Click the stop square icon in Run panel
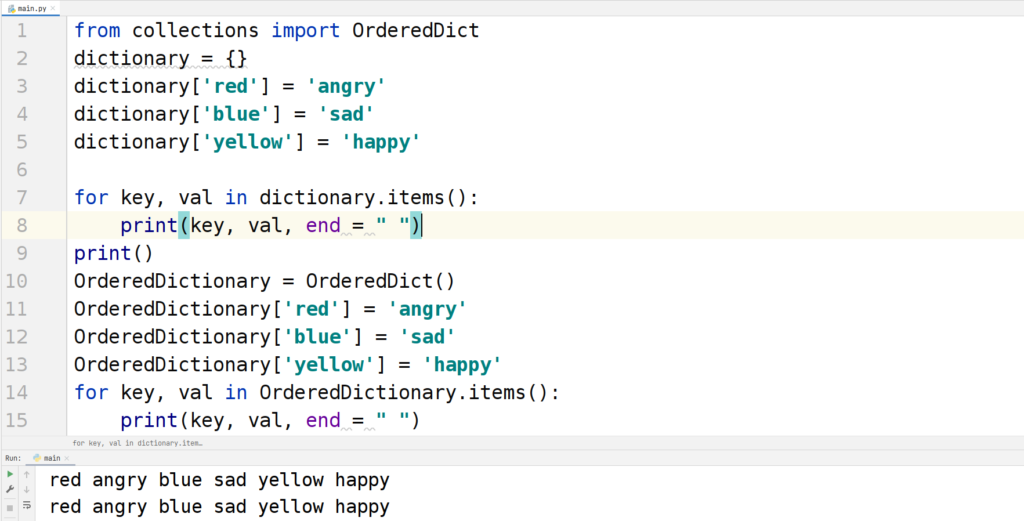Viewport: 1024px width, 521px height. point(10,507)
